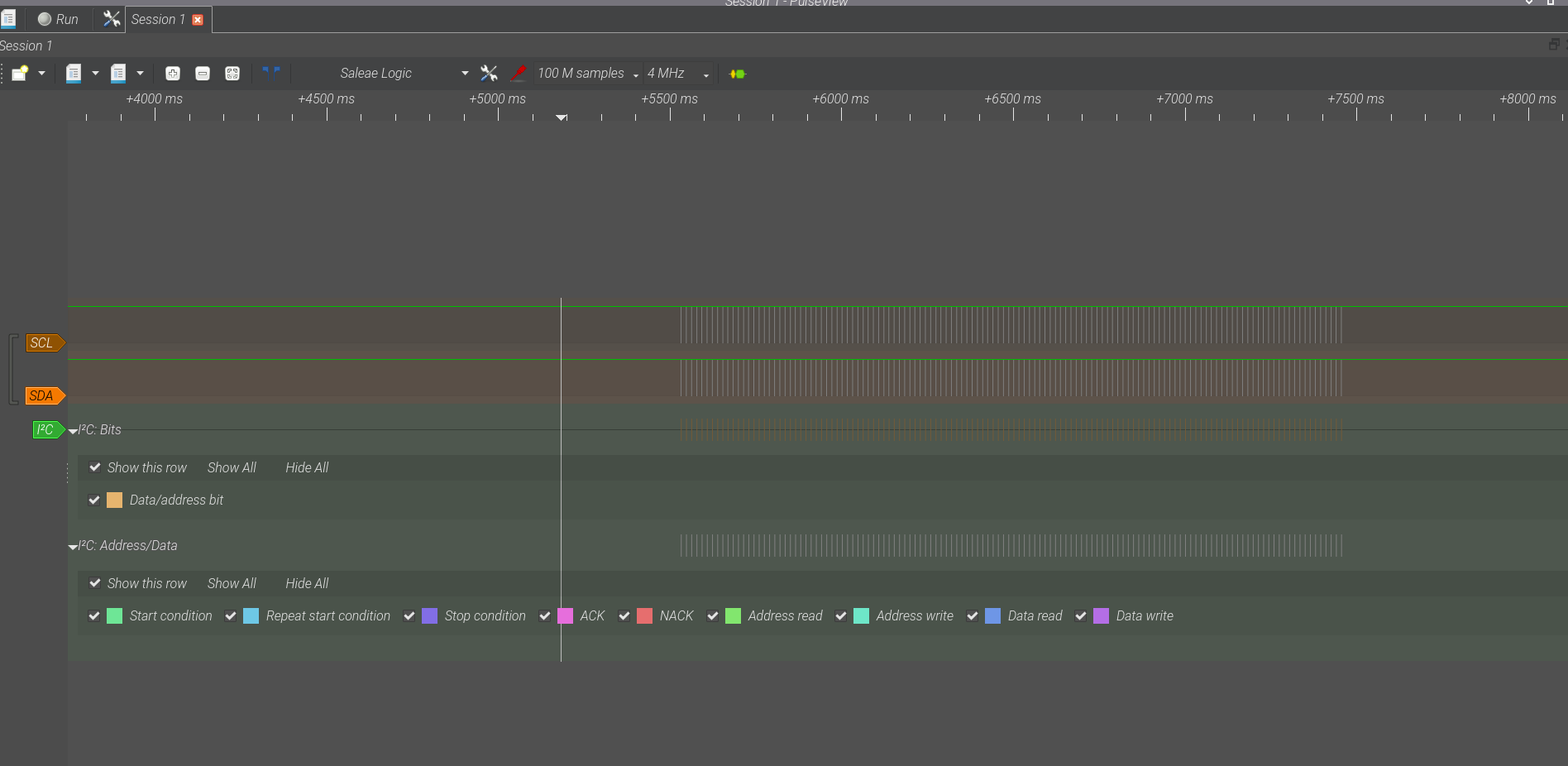Click the Run capture button

pyautogui.click(x=58, y=19)
